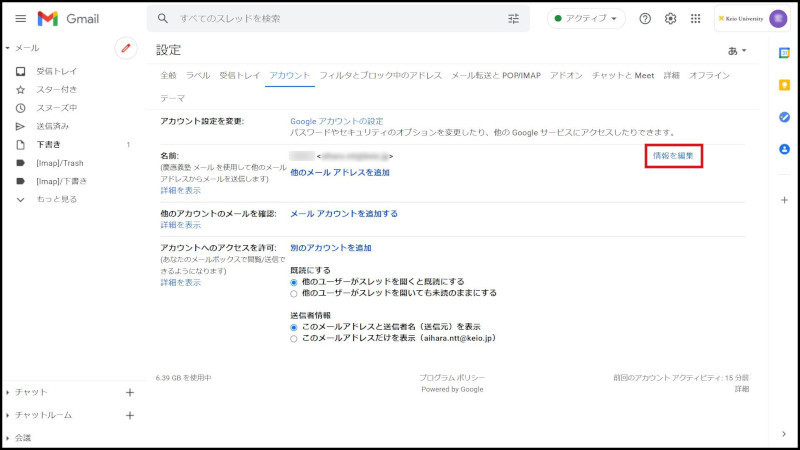Open search filter options icon
This screenshot has height=450, width=800.
514,19
